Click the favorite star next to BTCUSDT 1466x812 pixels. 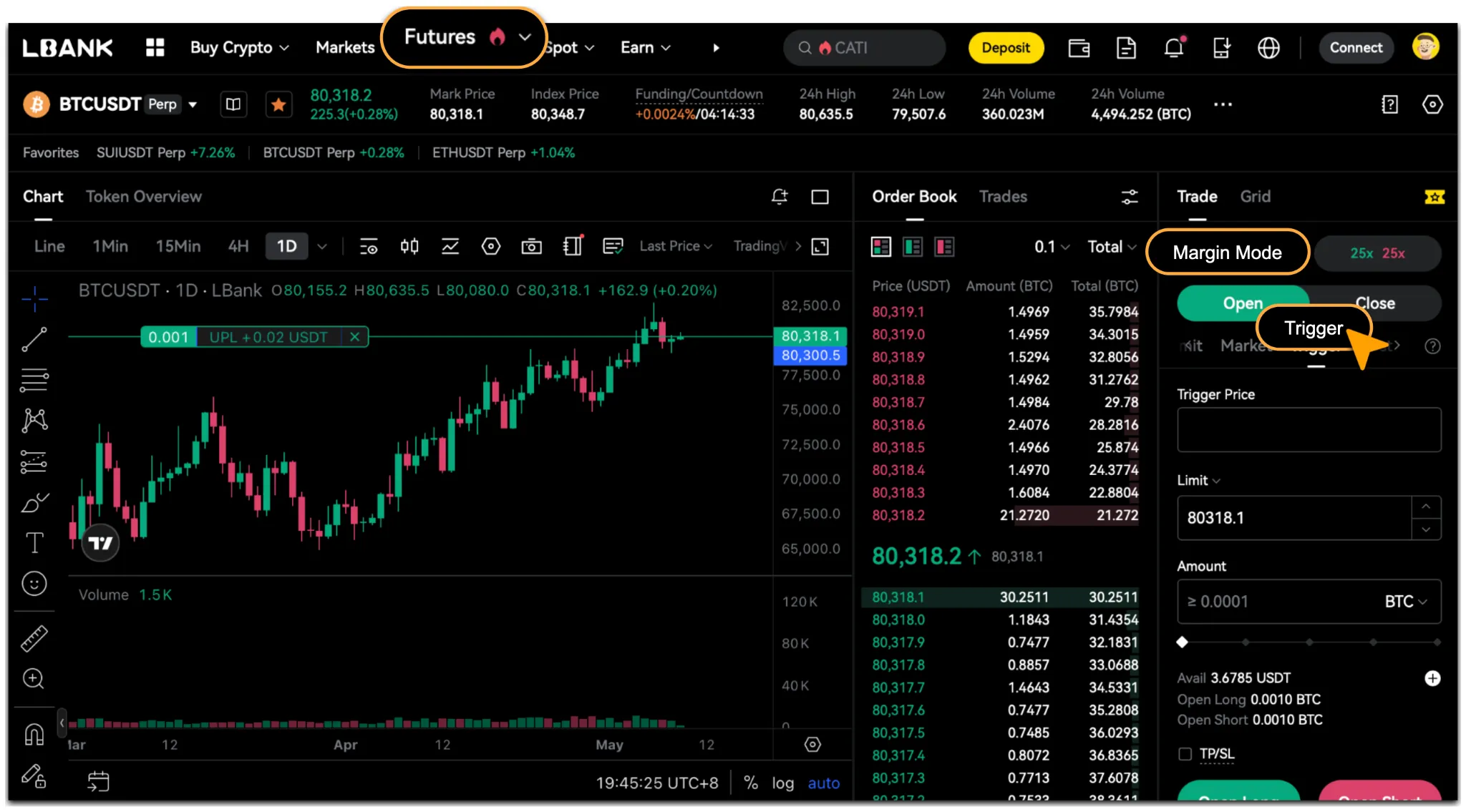(x=278, y=104)
